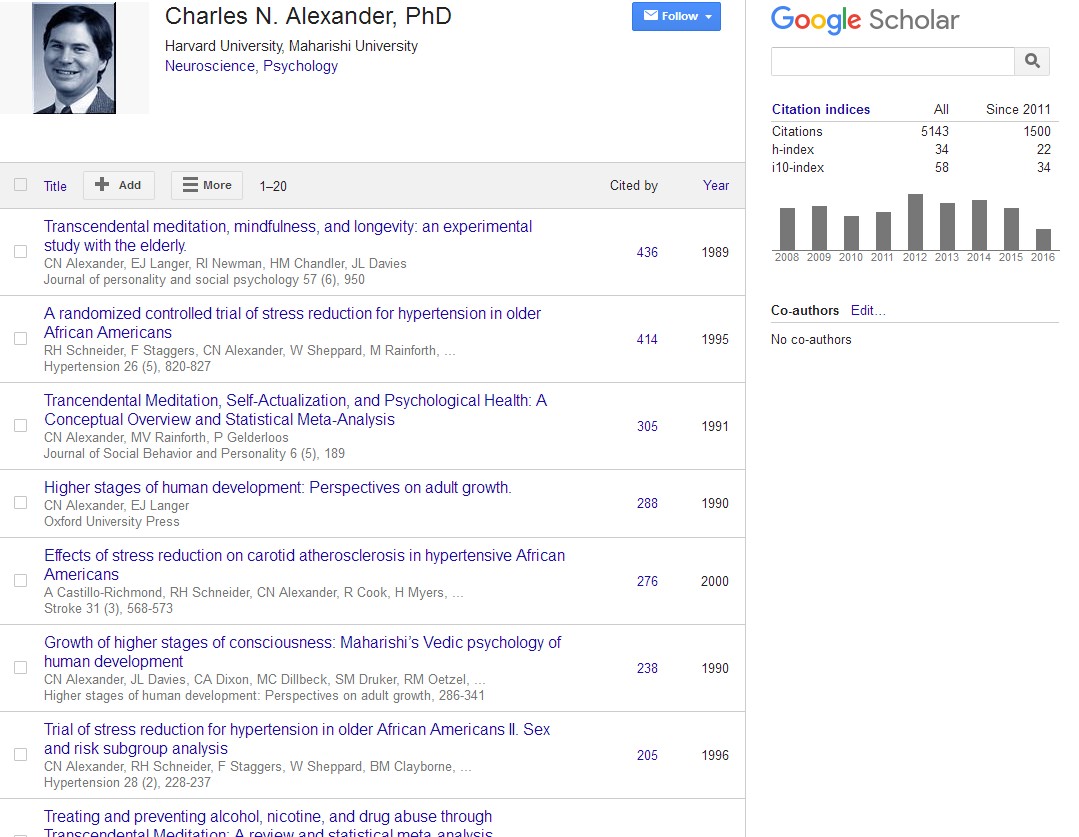The height and width of the screenshot is (837, 1079).
Task: Click Edit next to Co-authors
Action: (x=868, y=310)
